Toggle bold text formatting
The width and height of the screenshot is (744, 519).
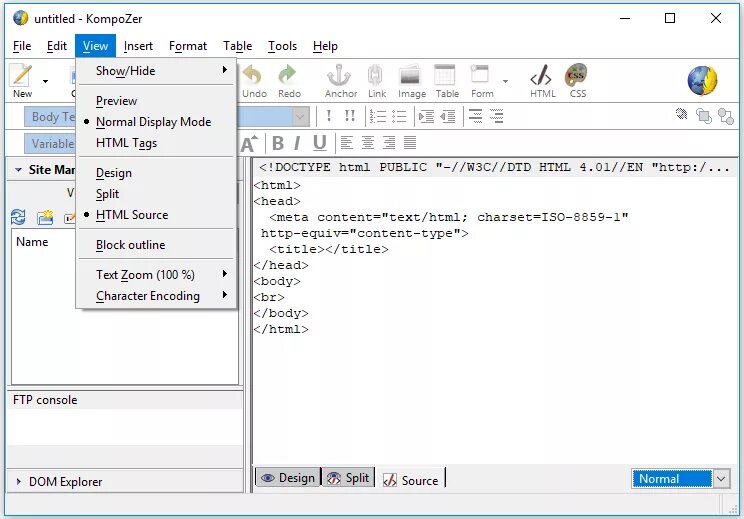tap(278, 143)
